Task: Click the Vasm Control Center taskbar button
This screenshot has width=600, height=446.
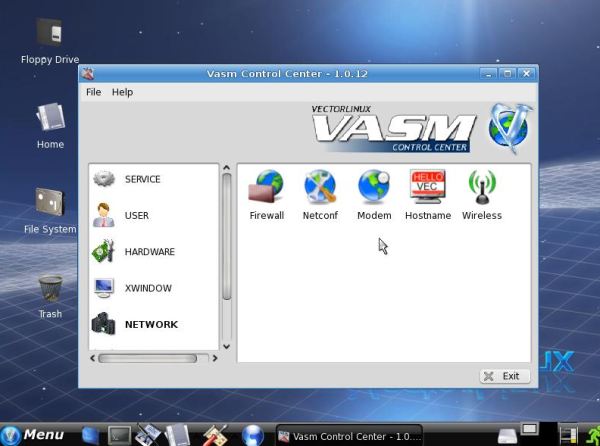Action: coord(349,436)
